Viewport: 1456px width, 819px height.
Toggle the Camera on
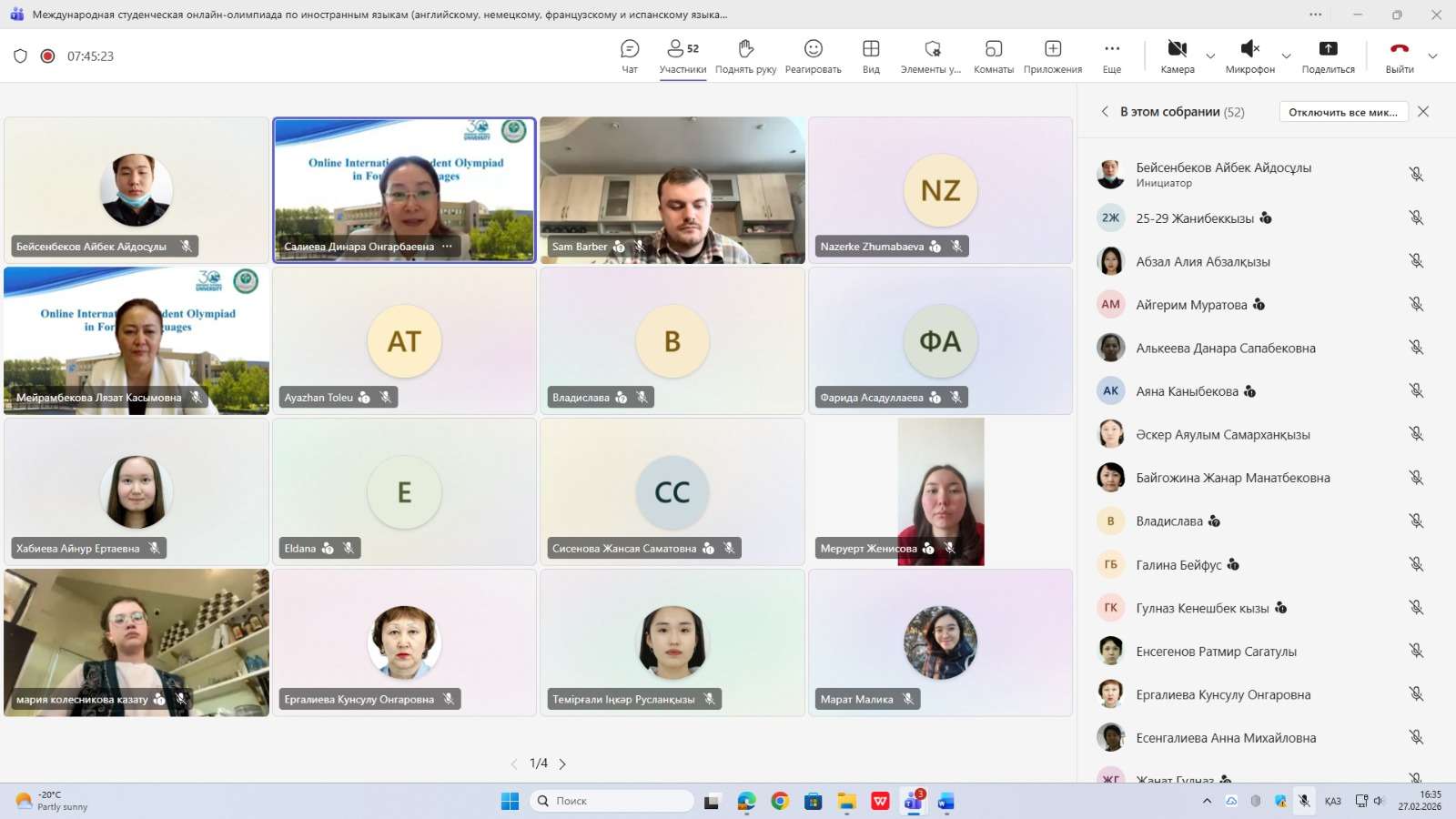(1177, 55)
